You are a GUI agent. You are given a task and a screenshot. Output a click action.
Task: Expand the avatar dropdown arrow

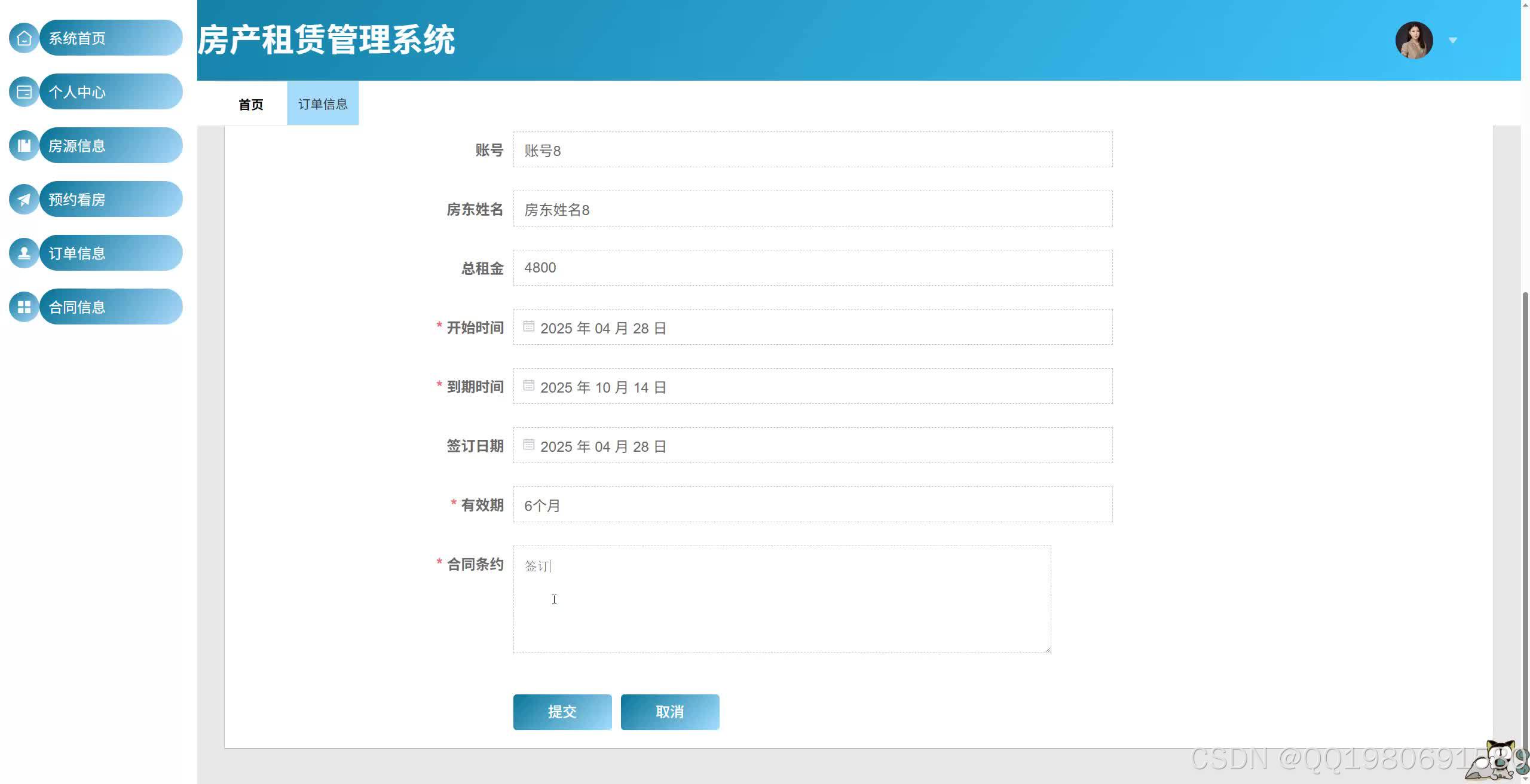[x=1452, y=40]
